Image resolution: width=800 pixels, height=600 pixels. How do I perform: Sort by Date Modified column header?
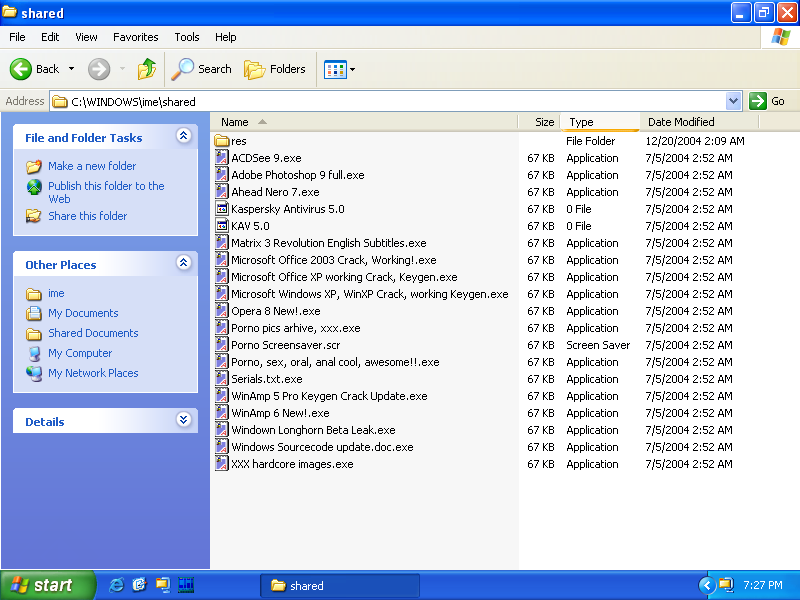[699, 122]
